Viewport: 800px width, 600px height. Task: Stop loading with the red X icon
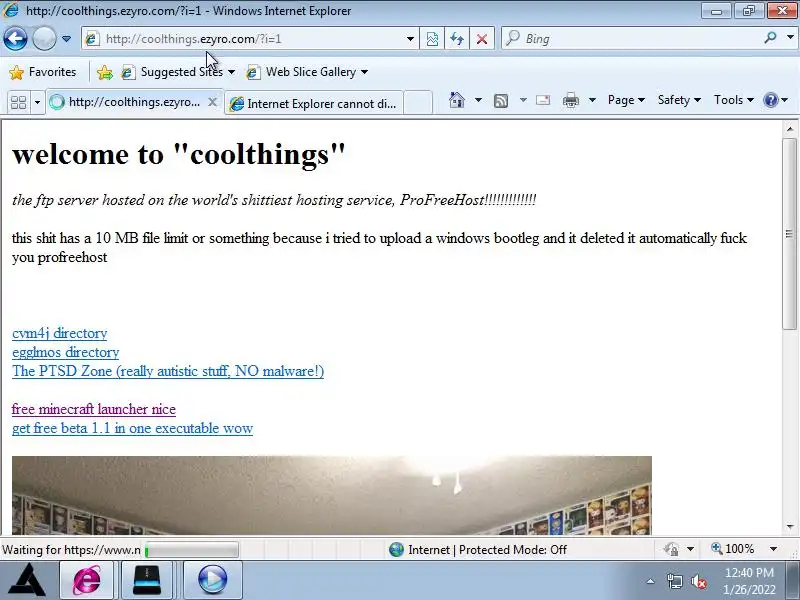coord(481,39)
